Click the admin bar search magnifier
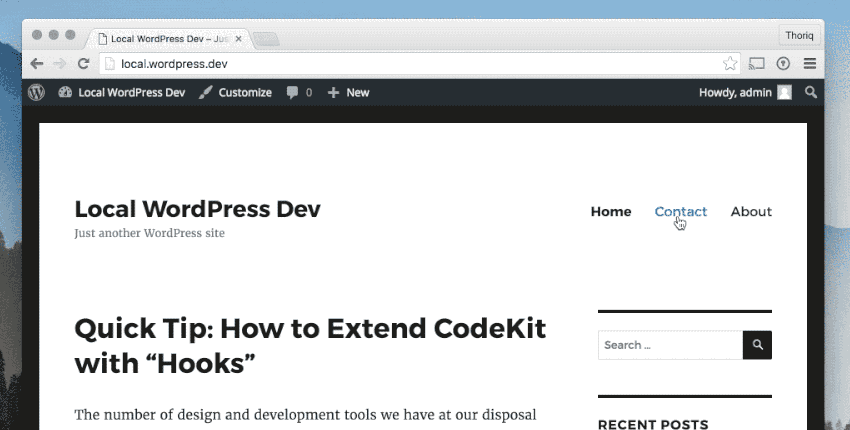Viewport: 850px width, 430px height. click(x=811, y=92)
